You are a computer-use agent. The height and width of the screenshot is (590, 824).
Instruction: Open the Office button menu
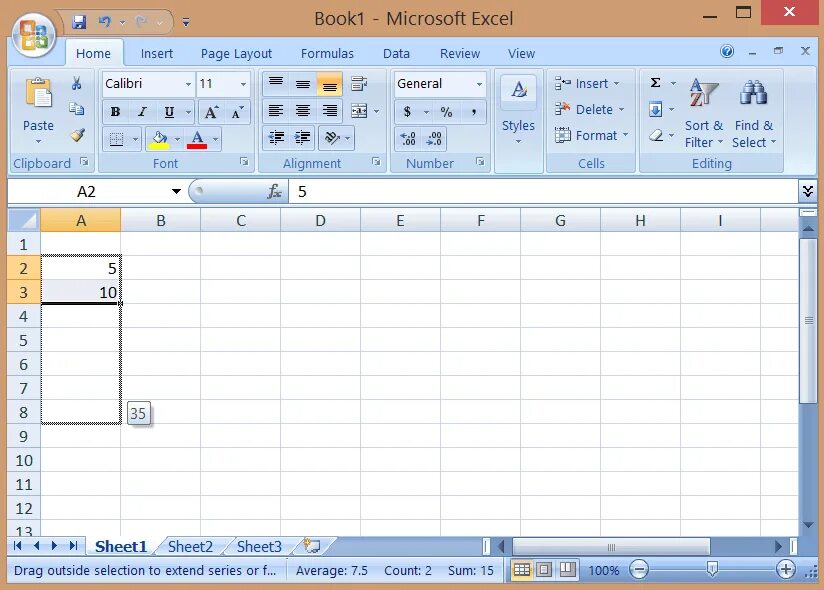pos(34,35)
